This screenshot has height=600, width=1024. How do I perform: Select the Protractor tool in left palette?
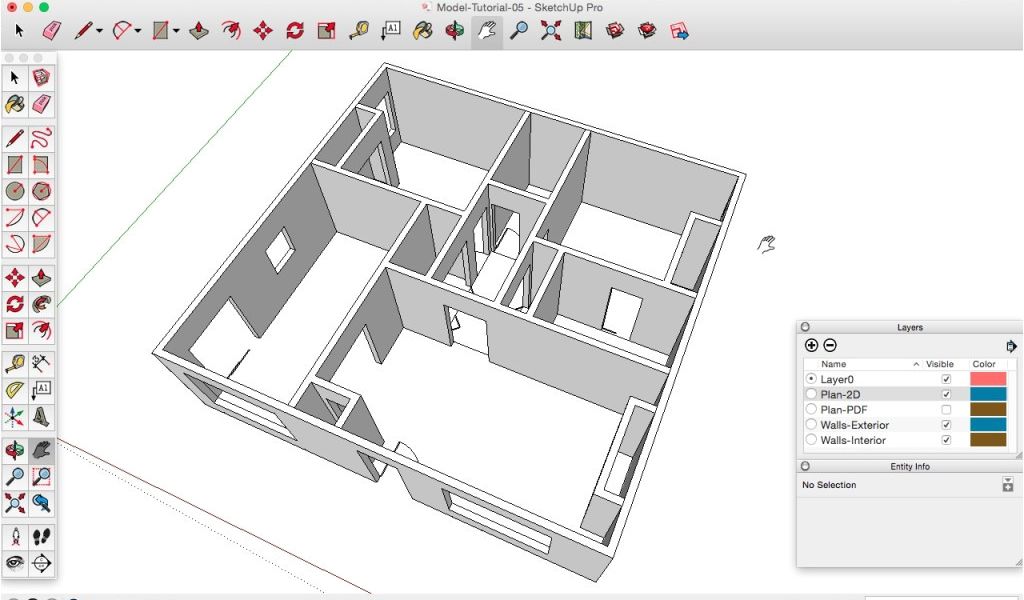click(15, 390)
